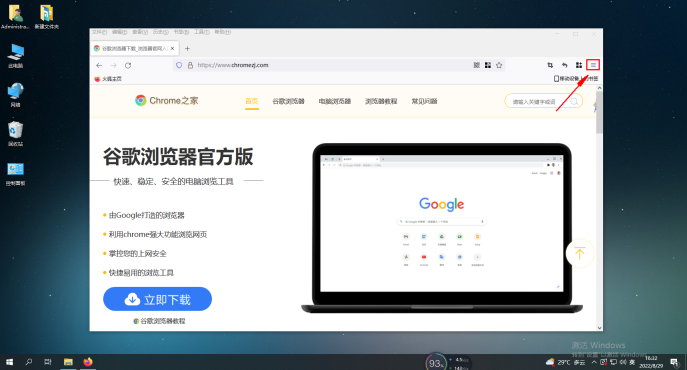The width and height of the screenshot is (687, 370).
Task: Open the notification center icon
Action: click(x=674, y=362)
